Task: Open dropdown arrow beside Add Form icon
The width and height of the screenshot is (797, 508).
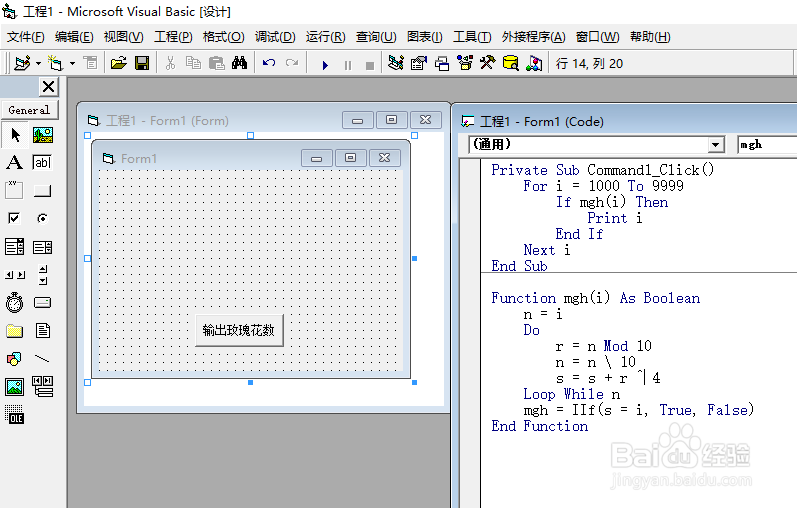Action: tap(72, 64)
